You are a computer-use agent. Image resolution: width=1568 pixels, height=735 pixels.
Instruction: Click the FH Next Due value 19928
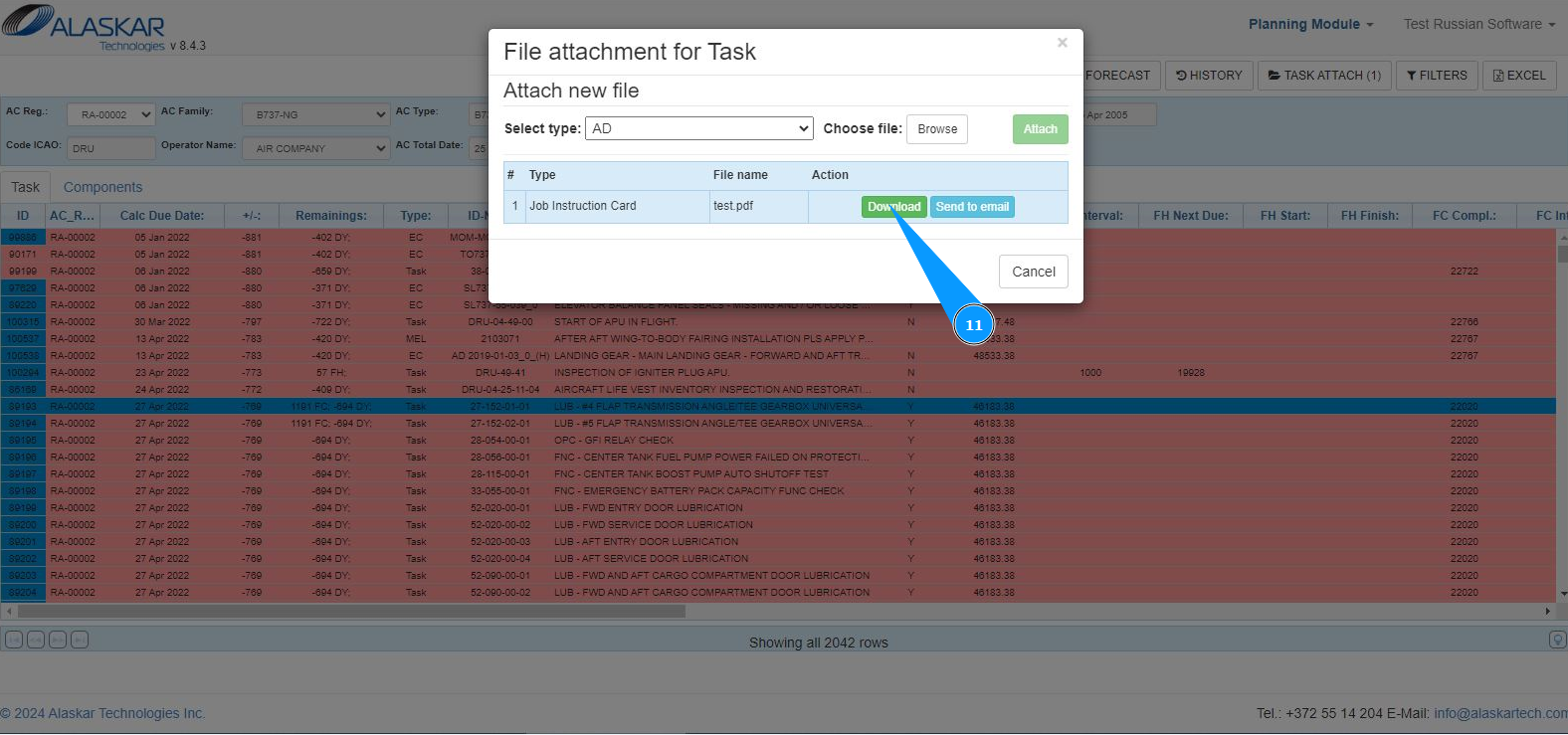pos(1191,373)
